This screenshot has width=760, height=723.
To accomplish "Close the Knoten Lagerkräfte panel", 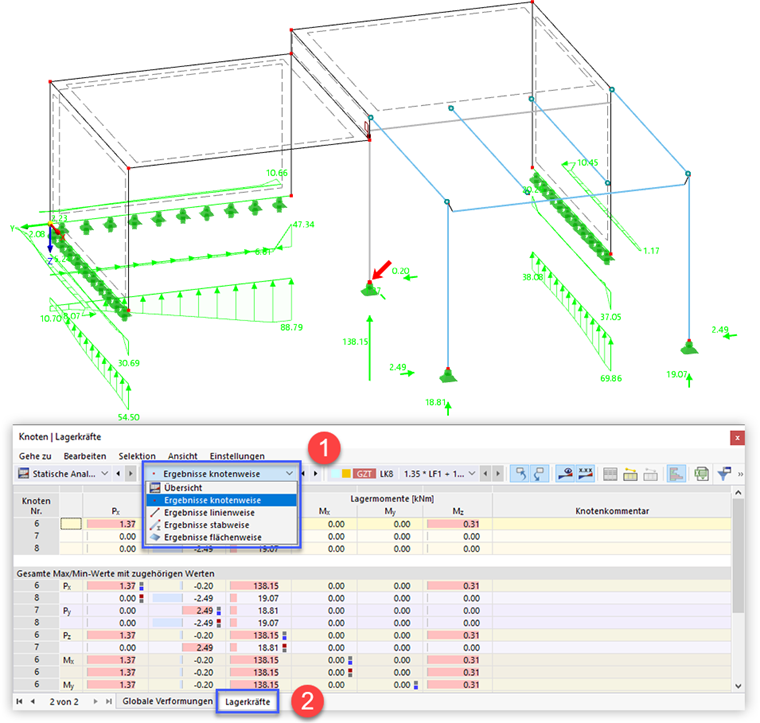I will pyautogui.click(x=737, y=438).
